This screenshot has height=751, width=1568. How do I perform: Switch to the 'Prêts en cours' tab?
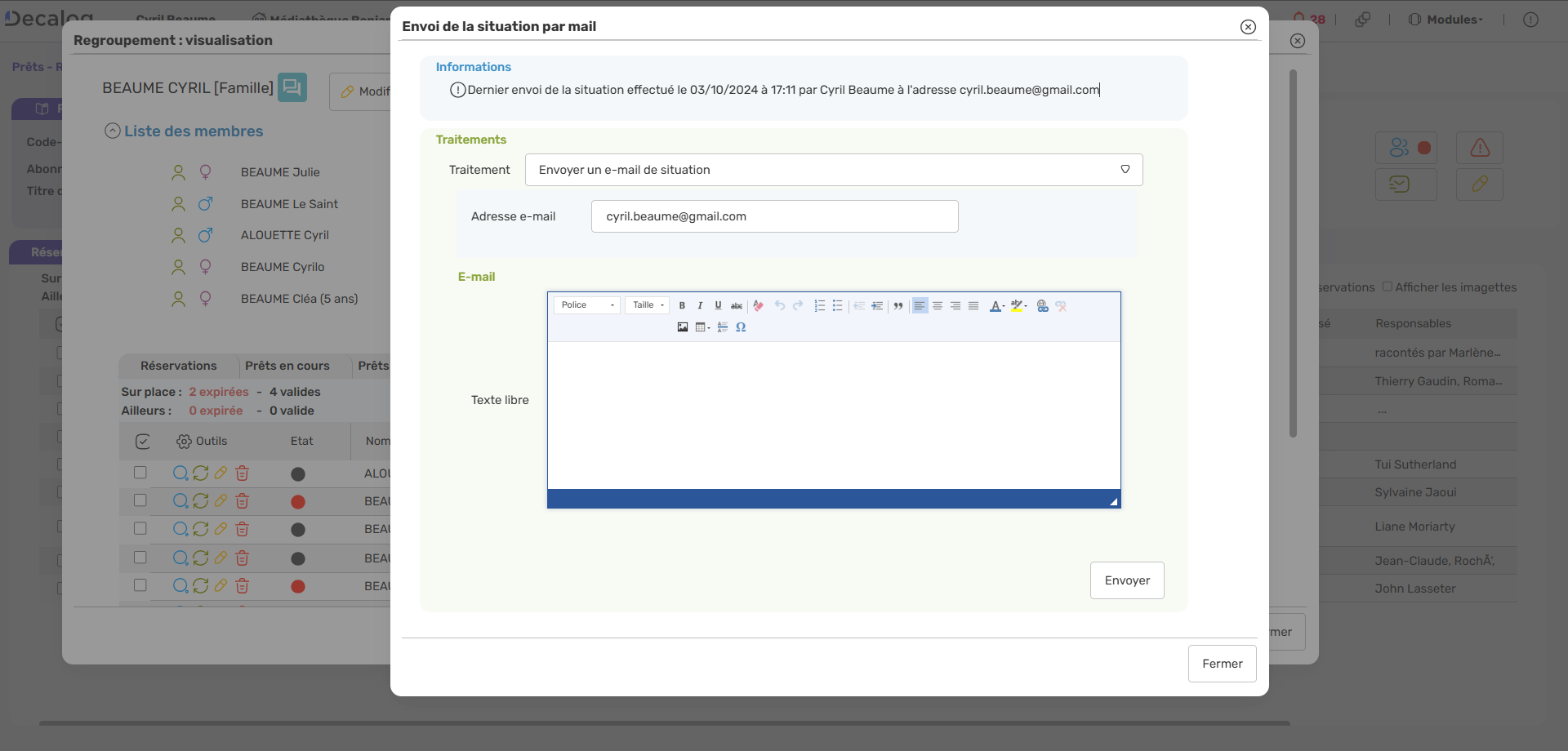[287, 366]
